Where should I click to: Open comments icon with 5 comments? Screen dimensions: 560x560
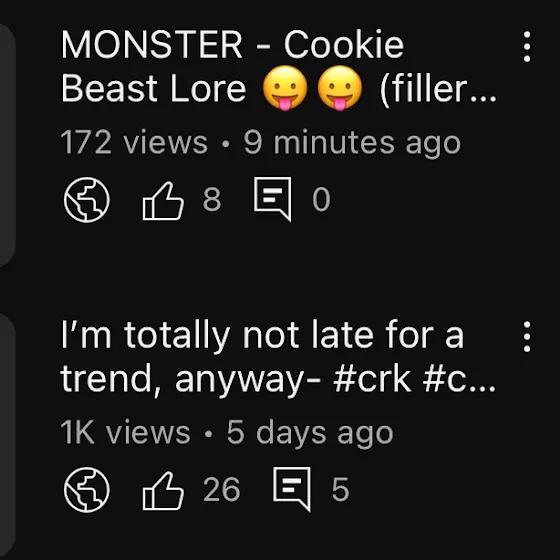(x=291, y=489)
